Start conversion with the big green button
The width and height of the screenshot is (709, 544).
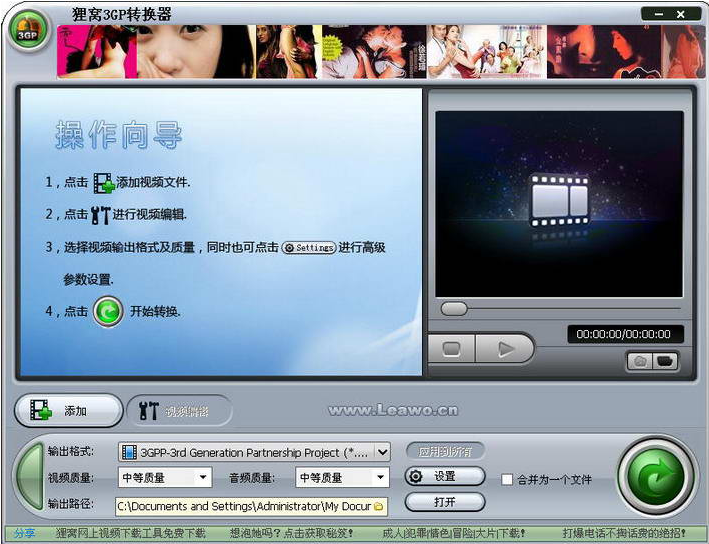[x=655, y=476]
